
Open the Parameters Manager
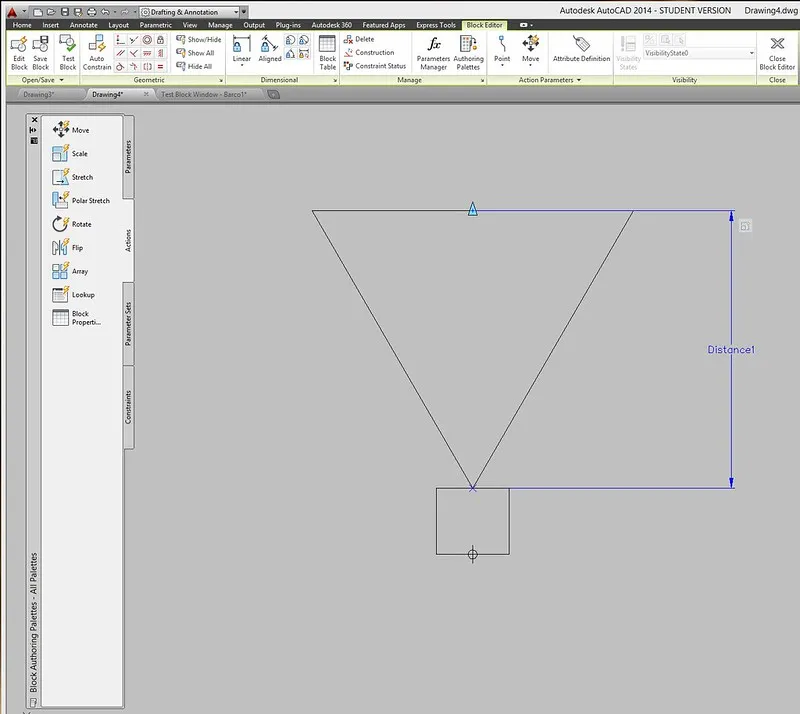(x=433, y=51)
